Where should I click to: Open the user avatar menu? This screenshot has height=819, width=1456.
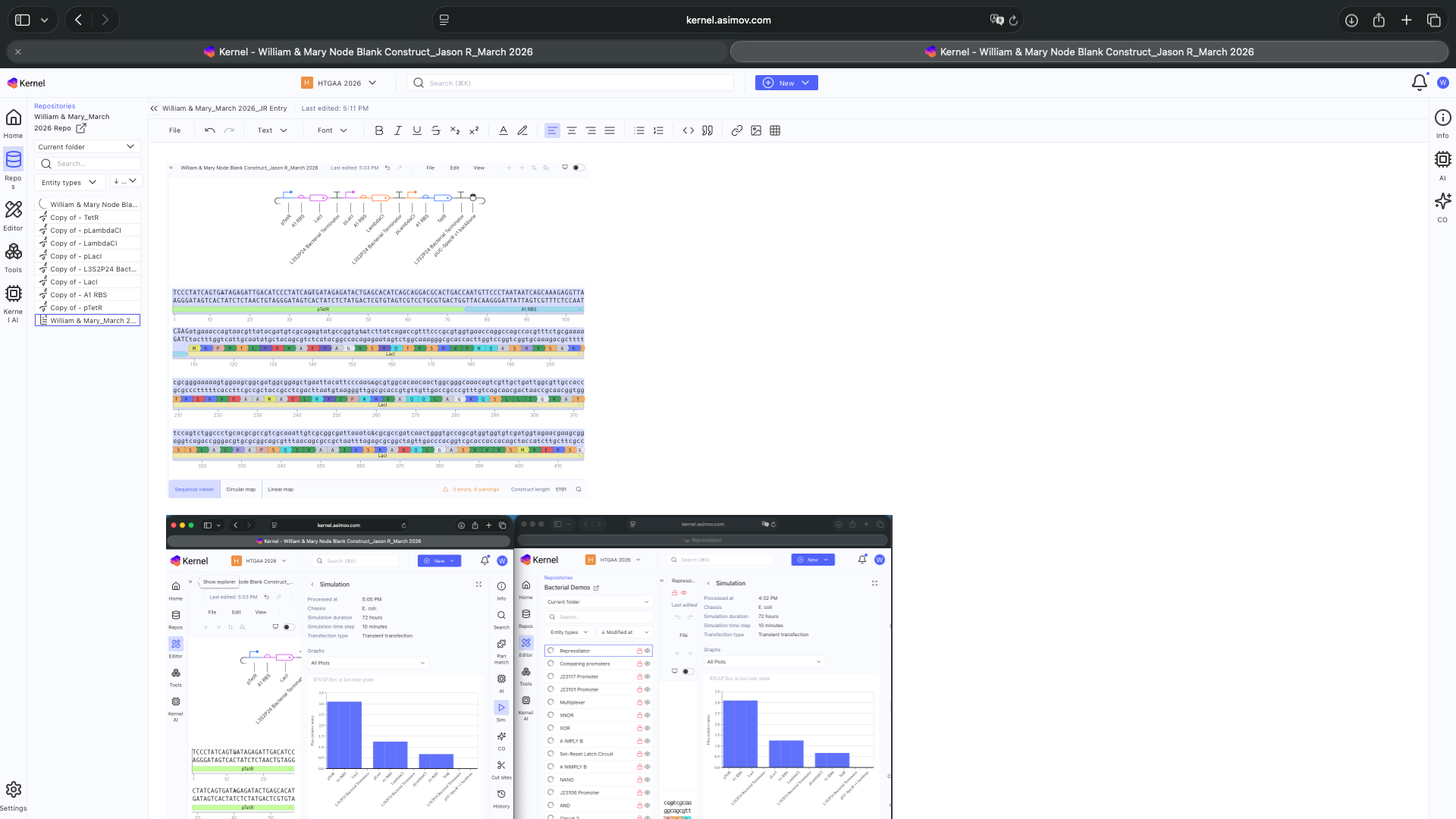(1443, 83)
